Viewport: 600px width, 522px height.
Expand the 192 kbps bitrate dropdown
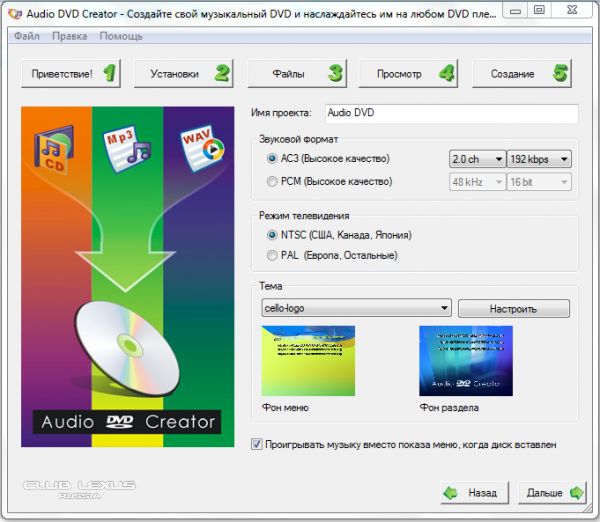pos(539,159)
